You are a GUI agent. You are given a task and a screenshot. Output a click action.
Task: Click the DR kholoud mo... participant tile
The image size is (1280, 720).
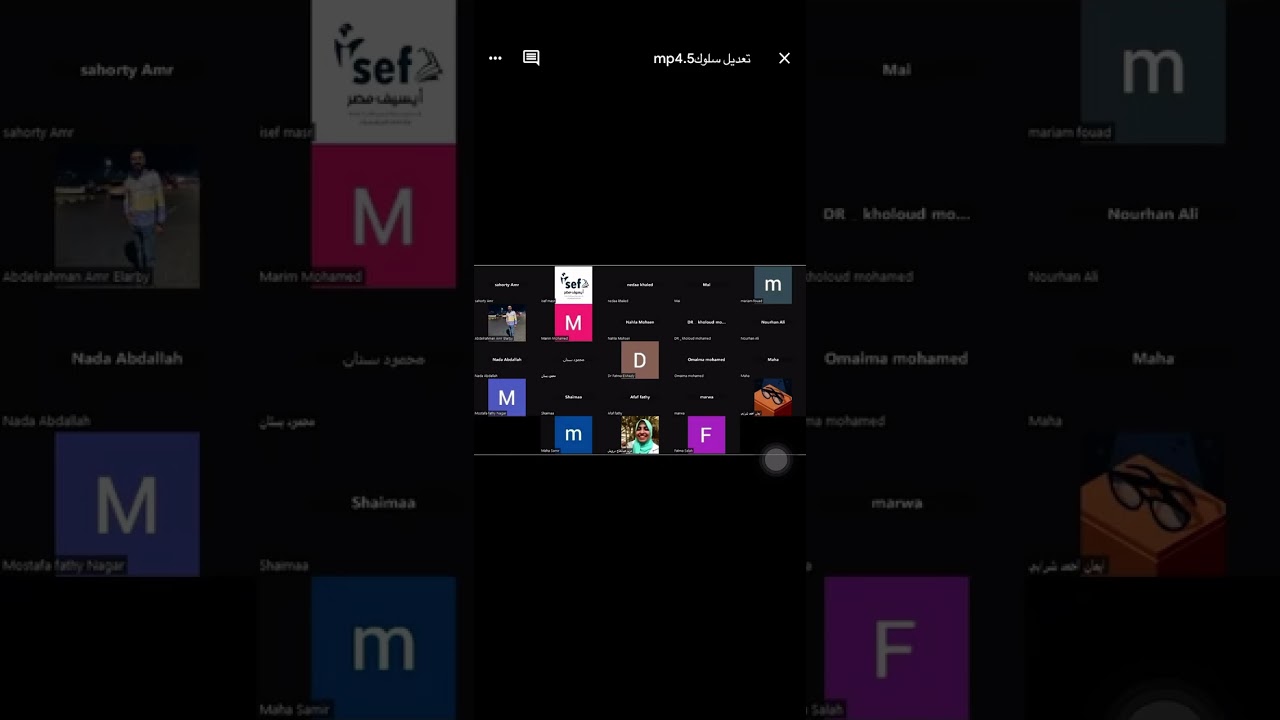tap(706, 323)
